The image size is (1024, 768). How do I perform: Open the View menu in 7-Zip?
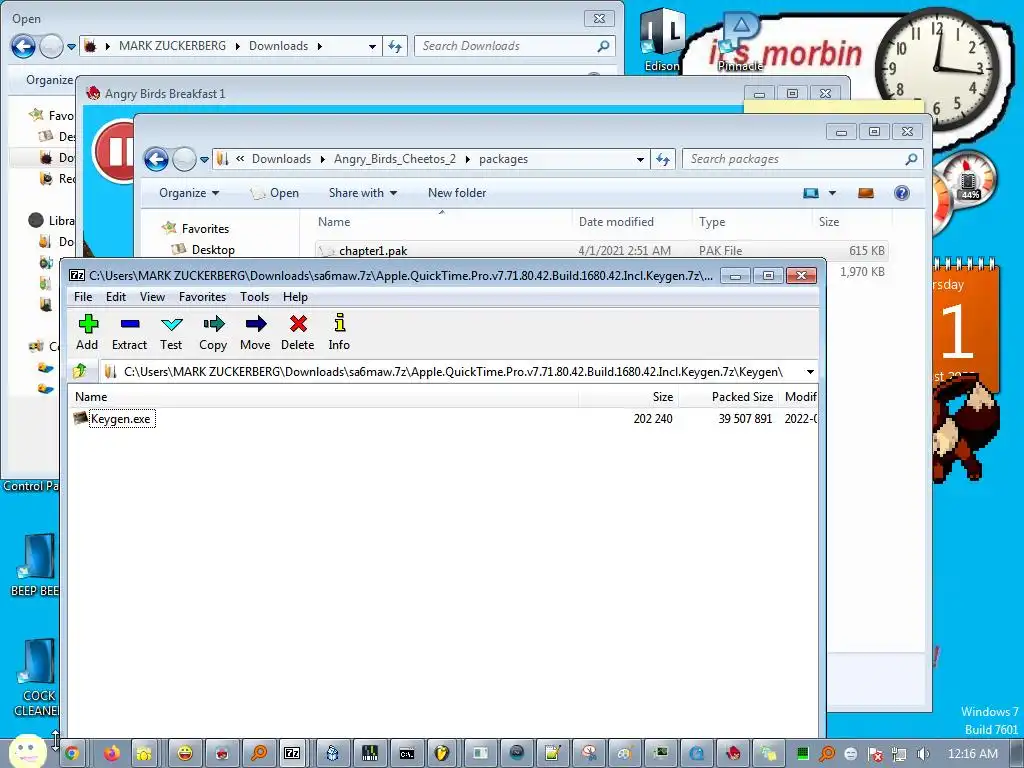pyautogui.click(x=152, y=296)
